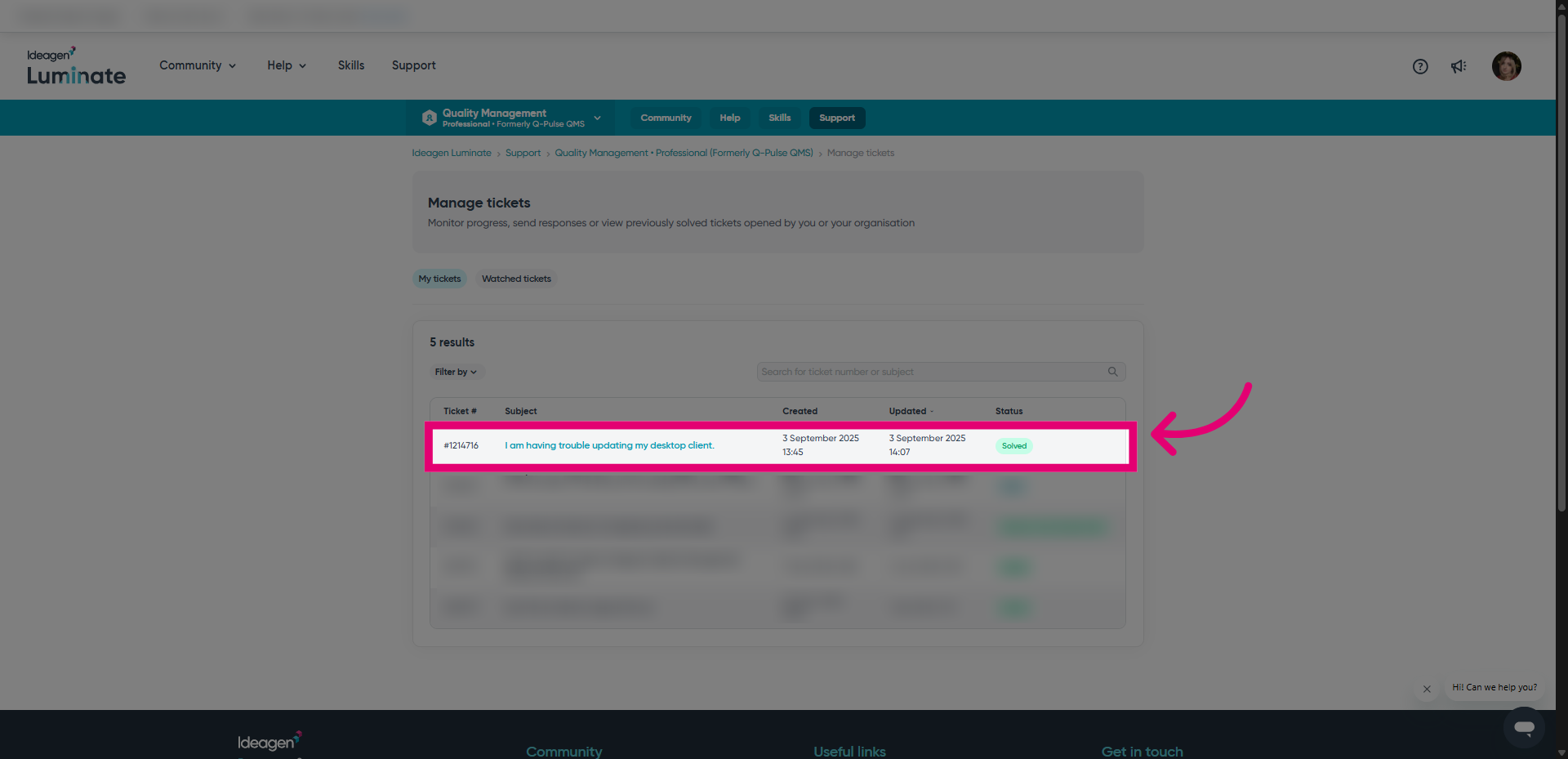Click the Ticket # column header
This screenshot has width=1568, height=759.
(460, 411)
